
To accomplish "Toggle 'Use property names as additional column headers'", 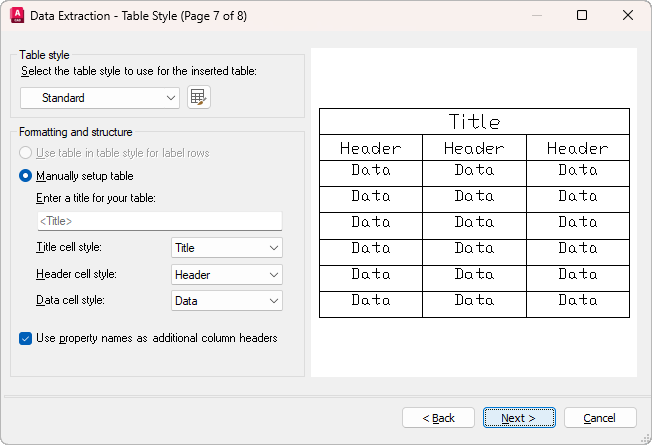I will (26, 338).
